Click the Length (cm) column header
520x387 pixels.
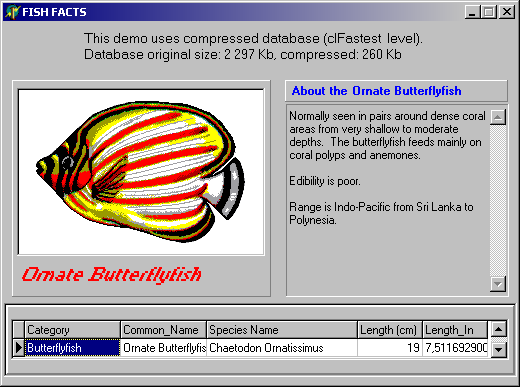[390, 330]
